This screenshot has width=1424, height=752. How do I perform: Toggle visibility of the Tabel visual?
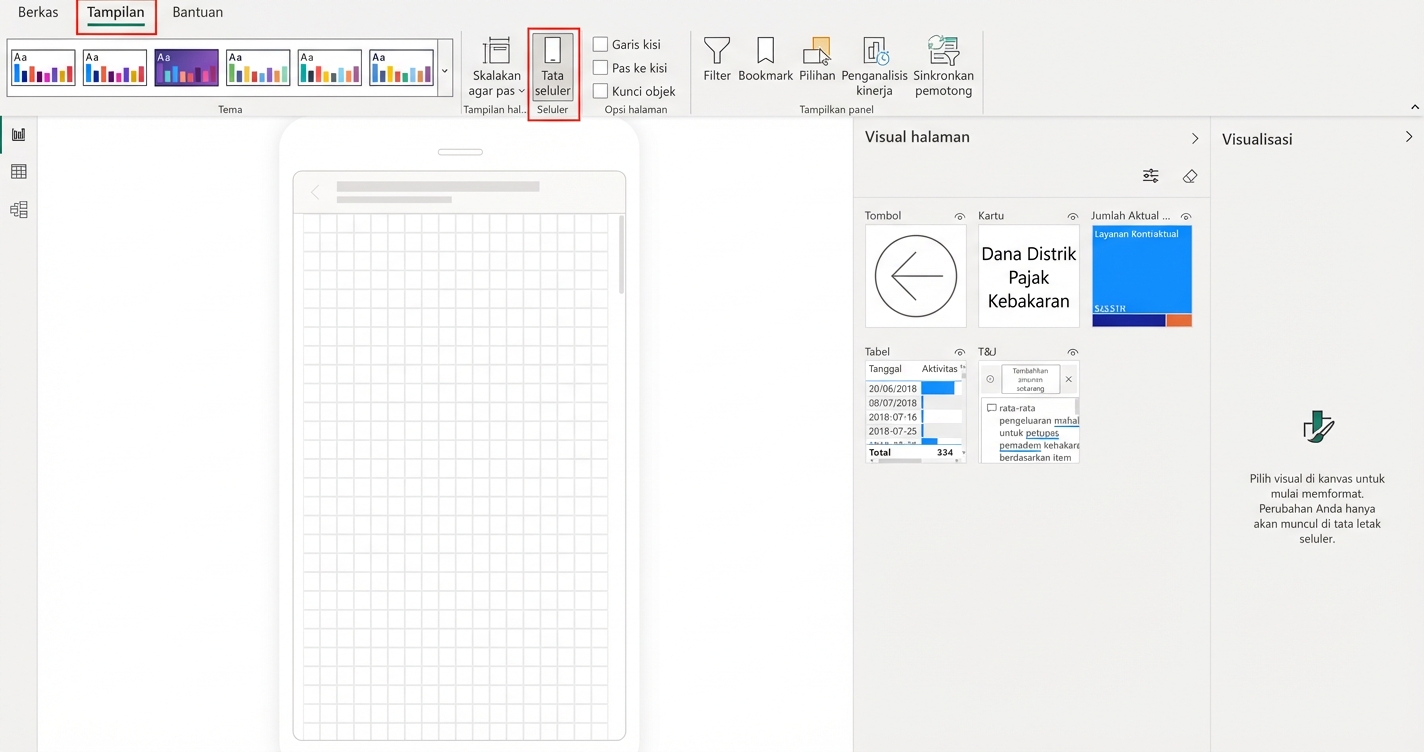(x=959, y=351)
